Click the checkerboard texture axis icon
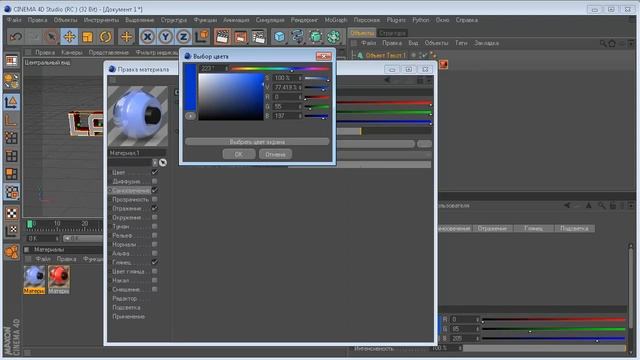This screenshot has height=360, width=640. pos(11,213)
